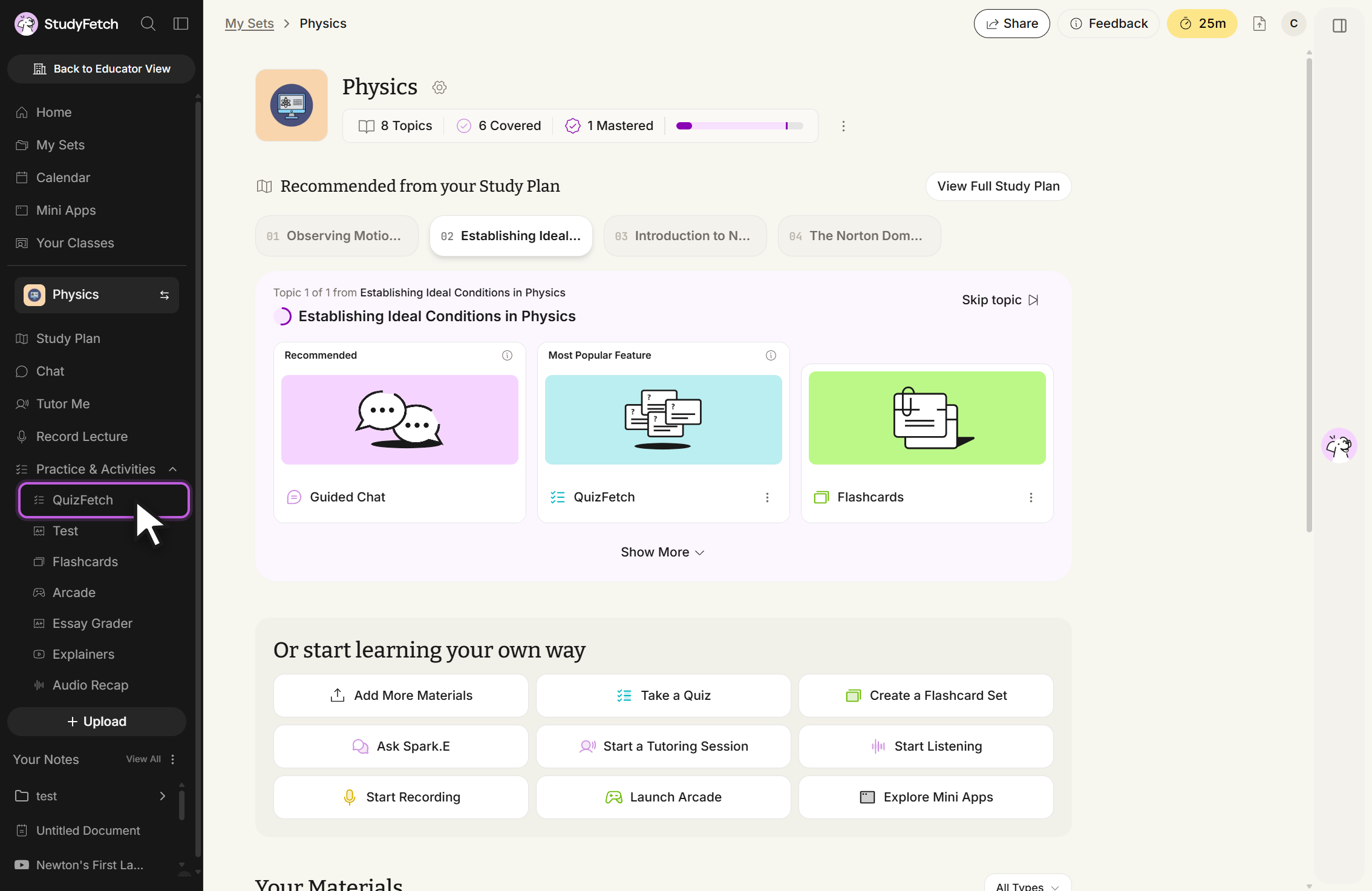Viewport: 1372px width, 891px height.
Task: Open the Guided Chat illustration card
Action: (400, 420)
